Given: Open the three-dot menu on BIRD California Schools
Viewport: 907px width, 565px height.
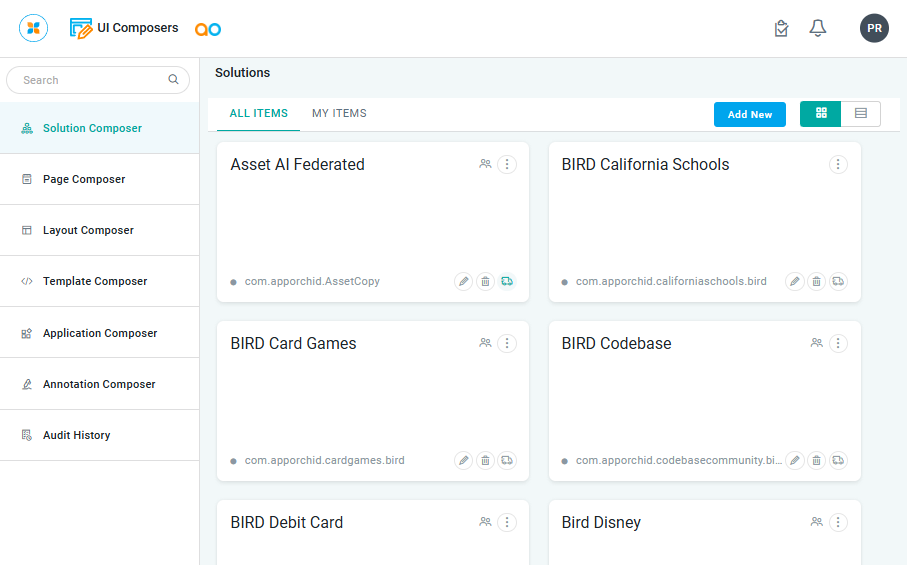Looking at the screenshot, I should (838, 164).
